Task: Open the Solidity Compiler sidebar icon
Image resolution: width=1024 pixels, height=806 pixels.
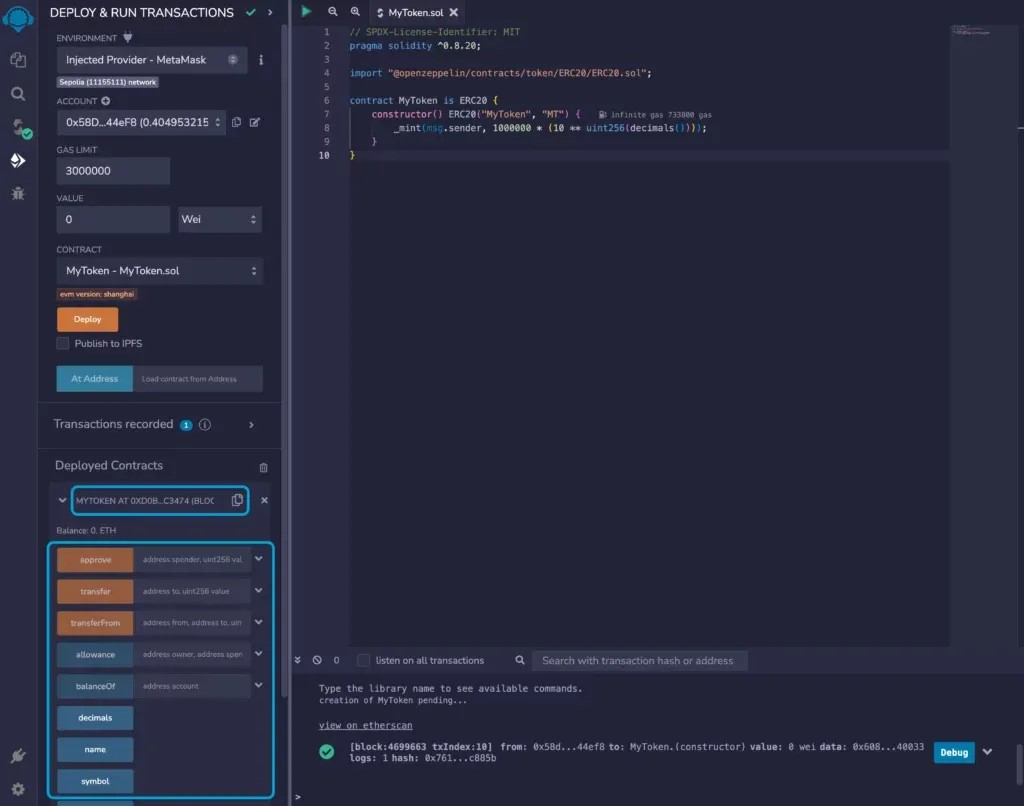Action: point(20,127)
